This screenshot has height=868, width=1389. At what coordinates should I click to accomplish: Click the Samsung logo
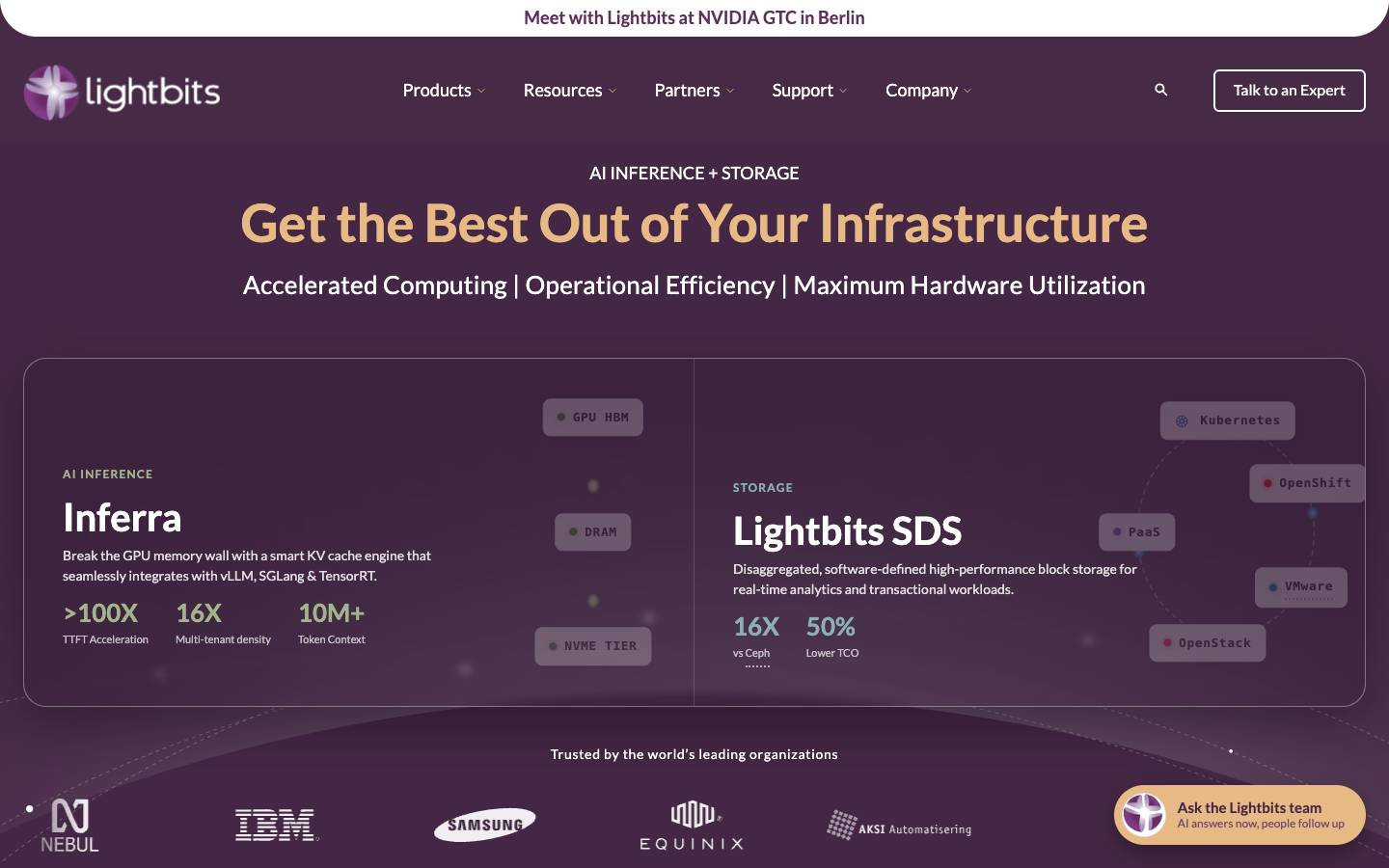tap(484, 825)
